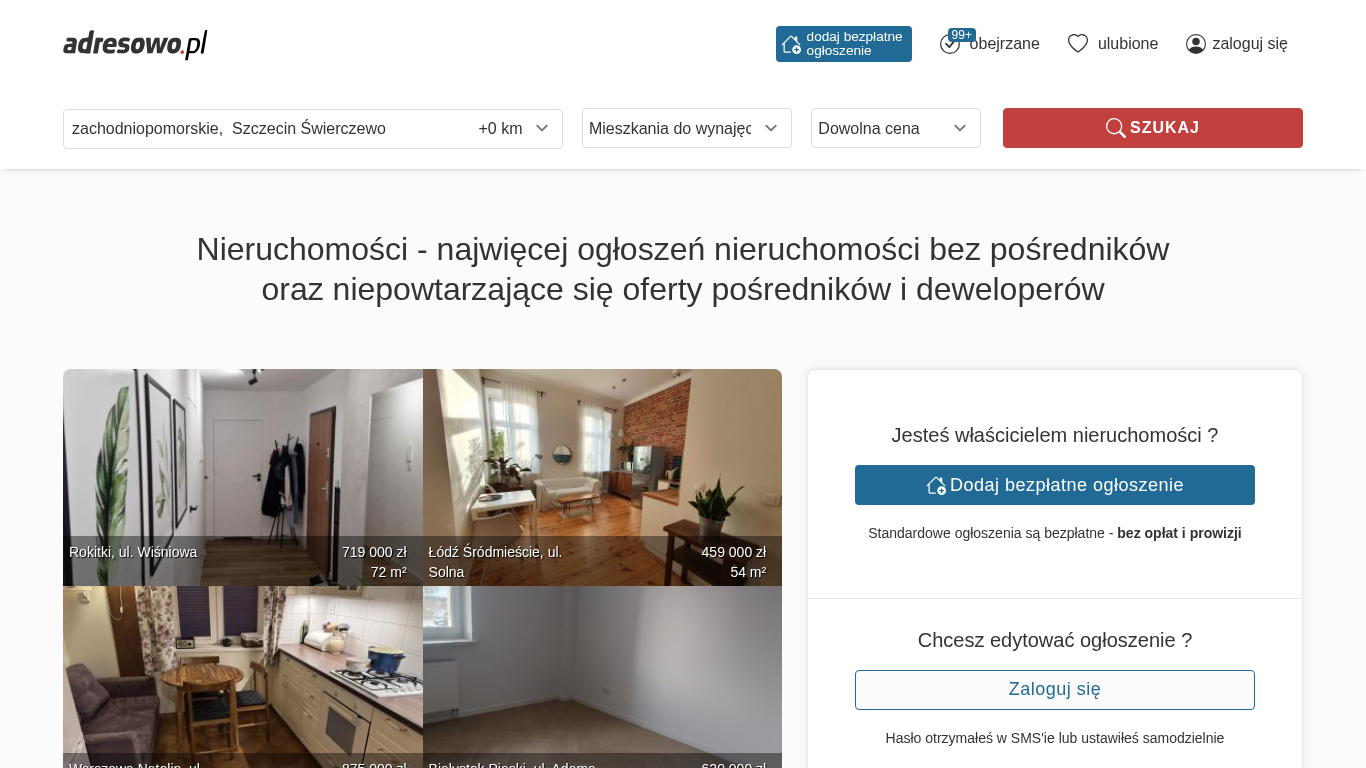The width and height of the screenshot is (1366, 768).
Task: Click the large 'Dodaj bezpłatne ogłoszenie' button
Action: [x=1055, y=485]
